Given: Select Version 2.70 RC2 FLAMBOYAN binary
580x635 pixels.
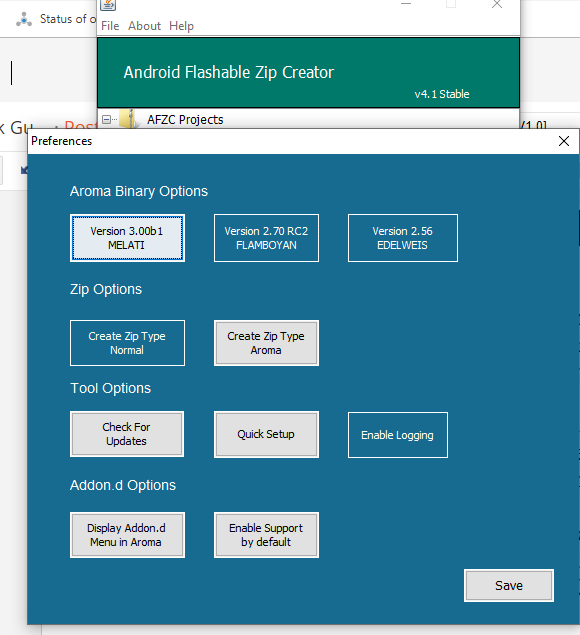Looking at the screenshot, I should 266,238.
